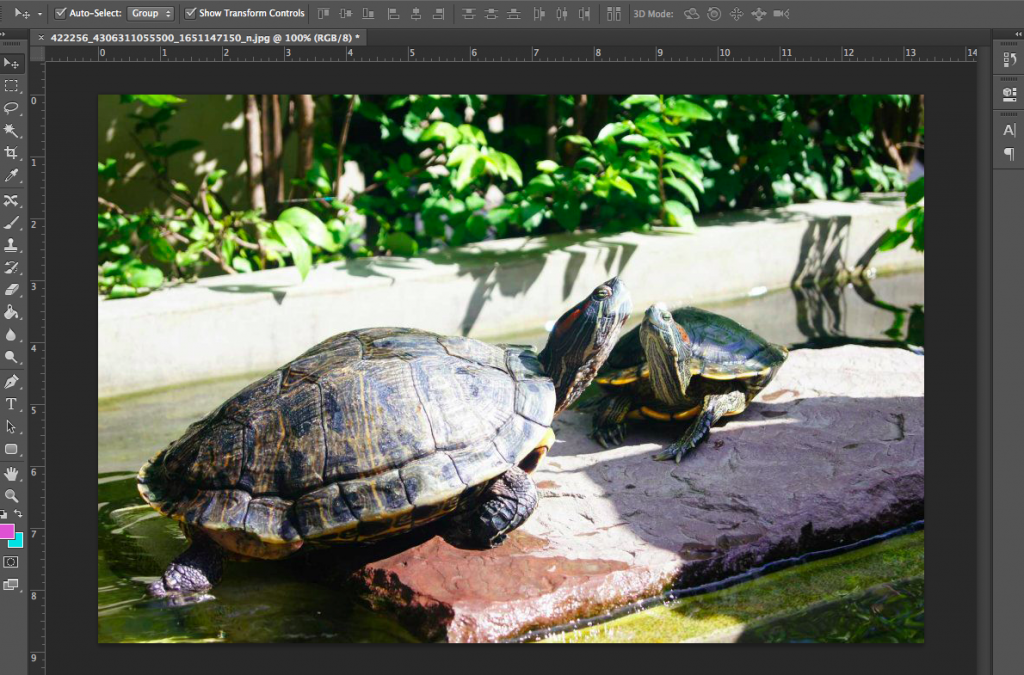Click Distribute top edges
1024x675 pixels.
click(468, 14)
